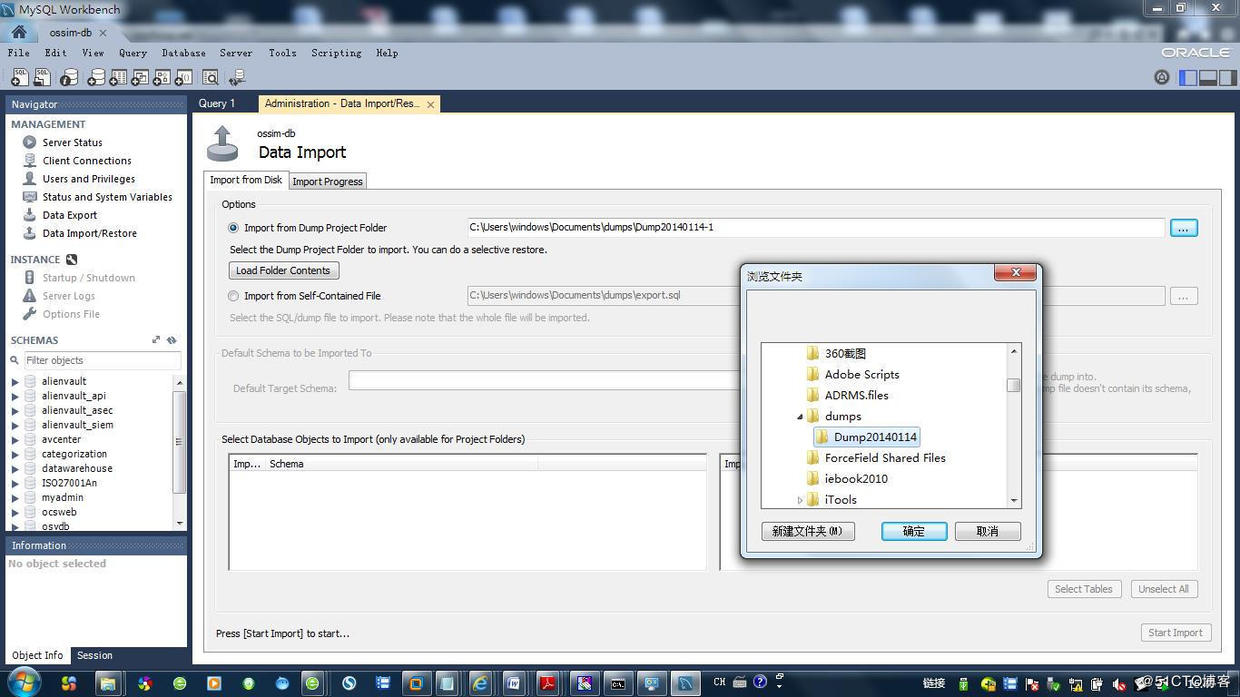Expand the ocsweb schema

click(x=15, y=512)
